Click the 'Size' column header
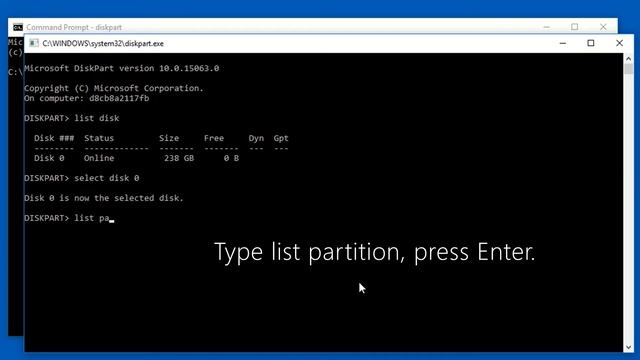Screen dimensions: 640x360 coord(169,138)
